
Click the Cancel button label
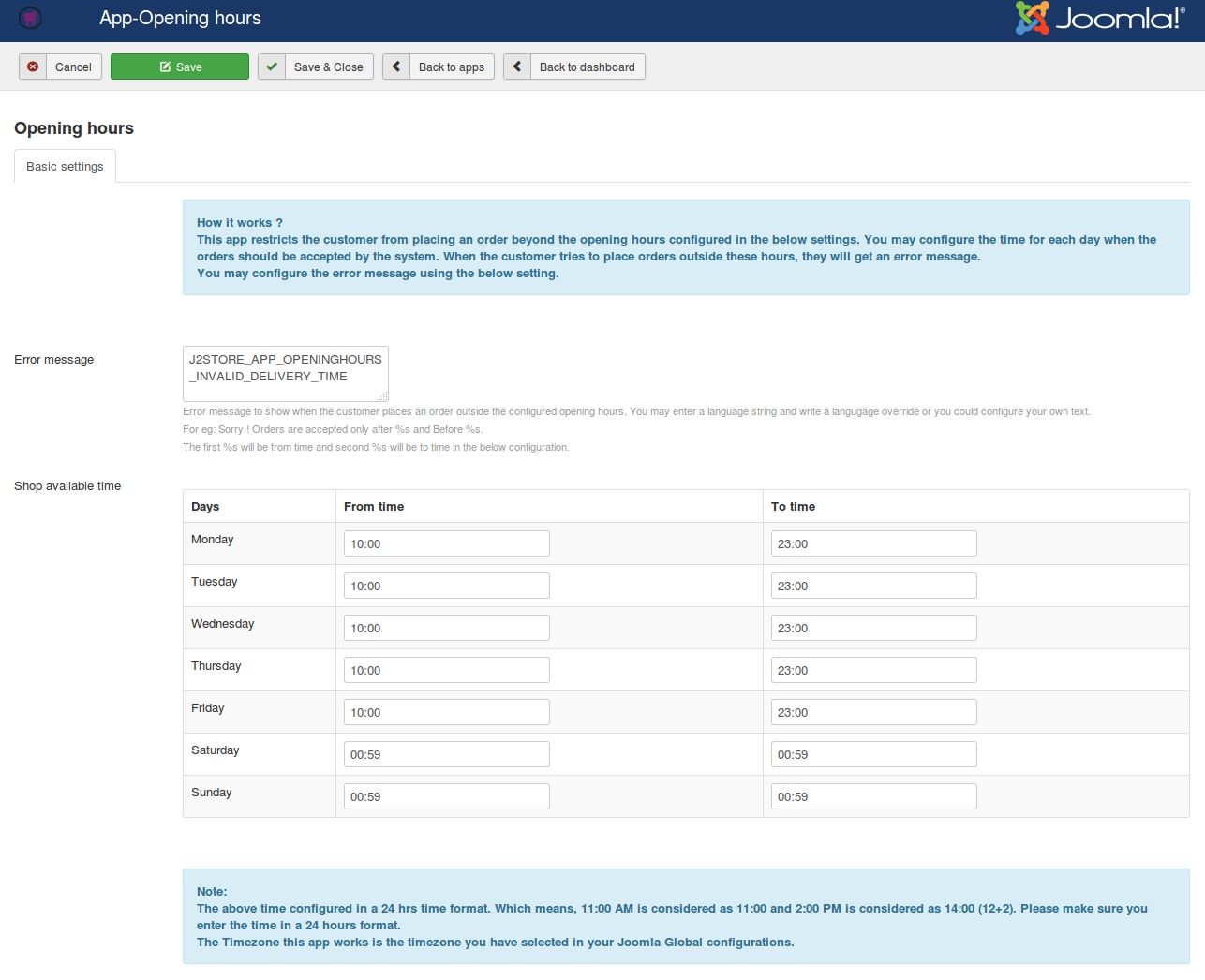[x=73, y=67]
